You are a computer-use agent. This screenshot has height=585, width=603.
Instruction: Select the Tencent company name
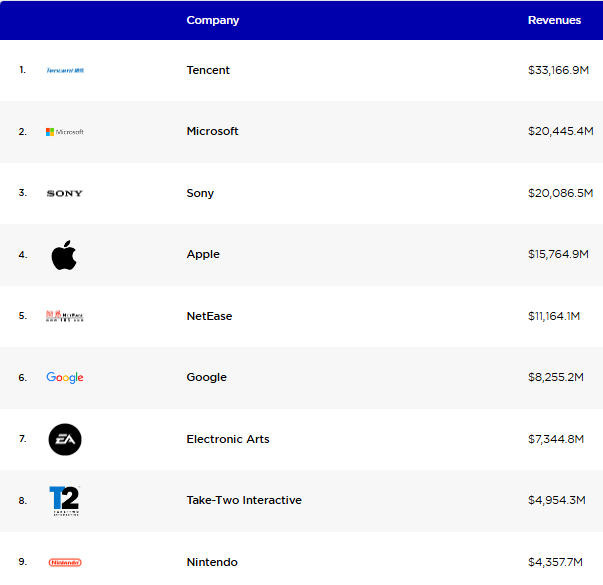[x=208, y=70]
